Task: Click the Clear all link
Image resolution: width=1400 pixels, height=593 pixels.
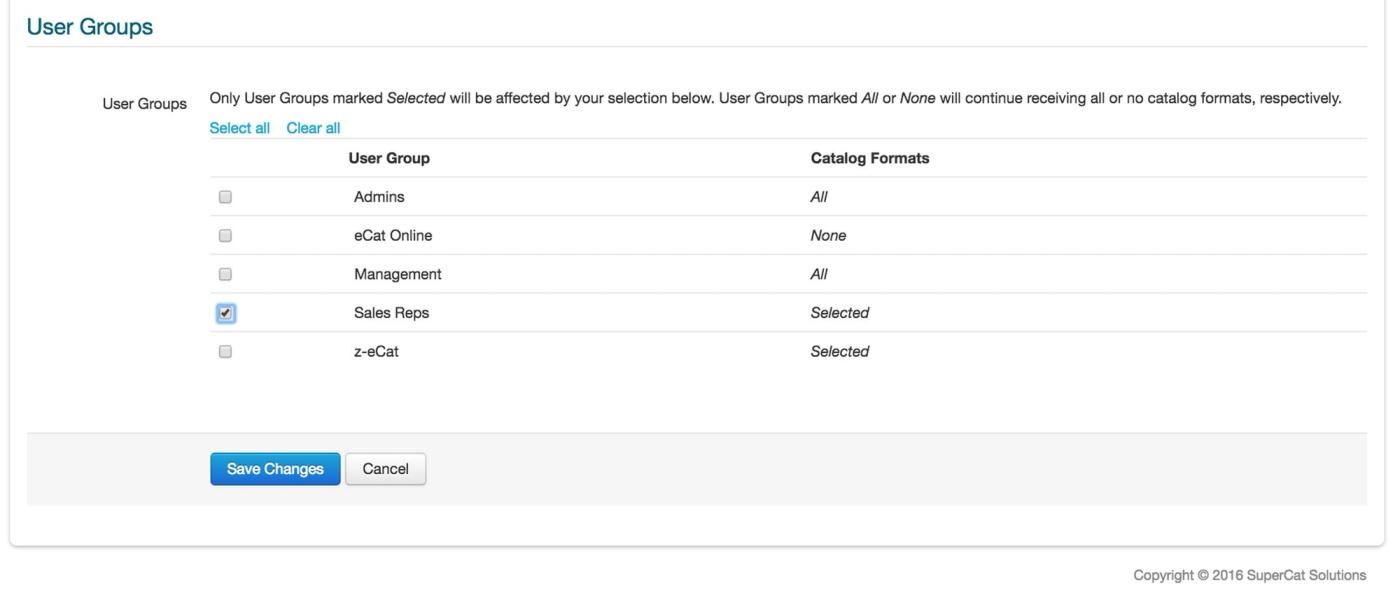Action: [x=313, y=128]
